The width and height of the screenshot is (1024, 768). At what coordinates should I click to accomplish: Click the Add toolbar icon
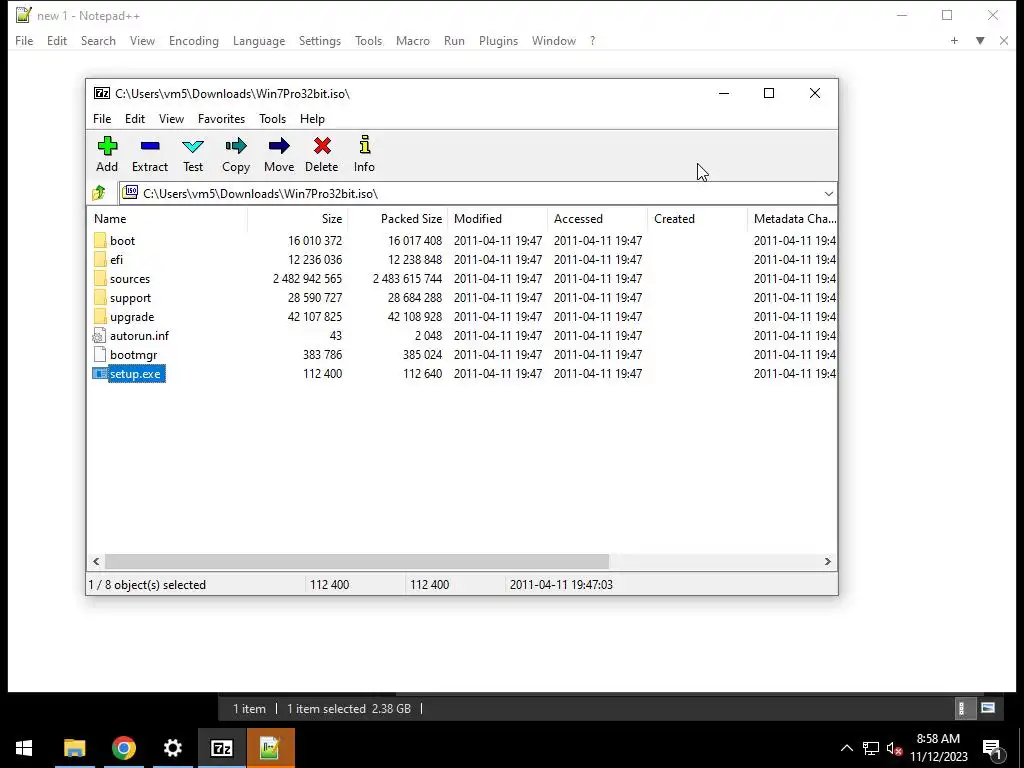(107, 146)
